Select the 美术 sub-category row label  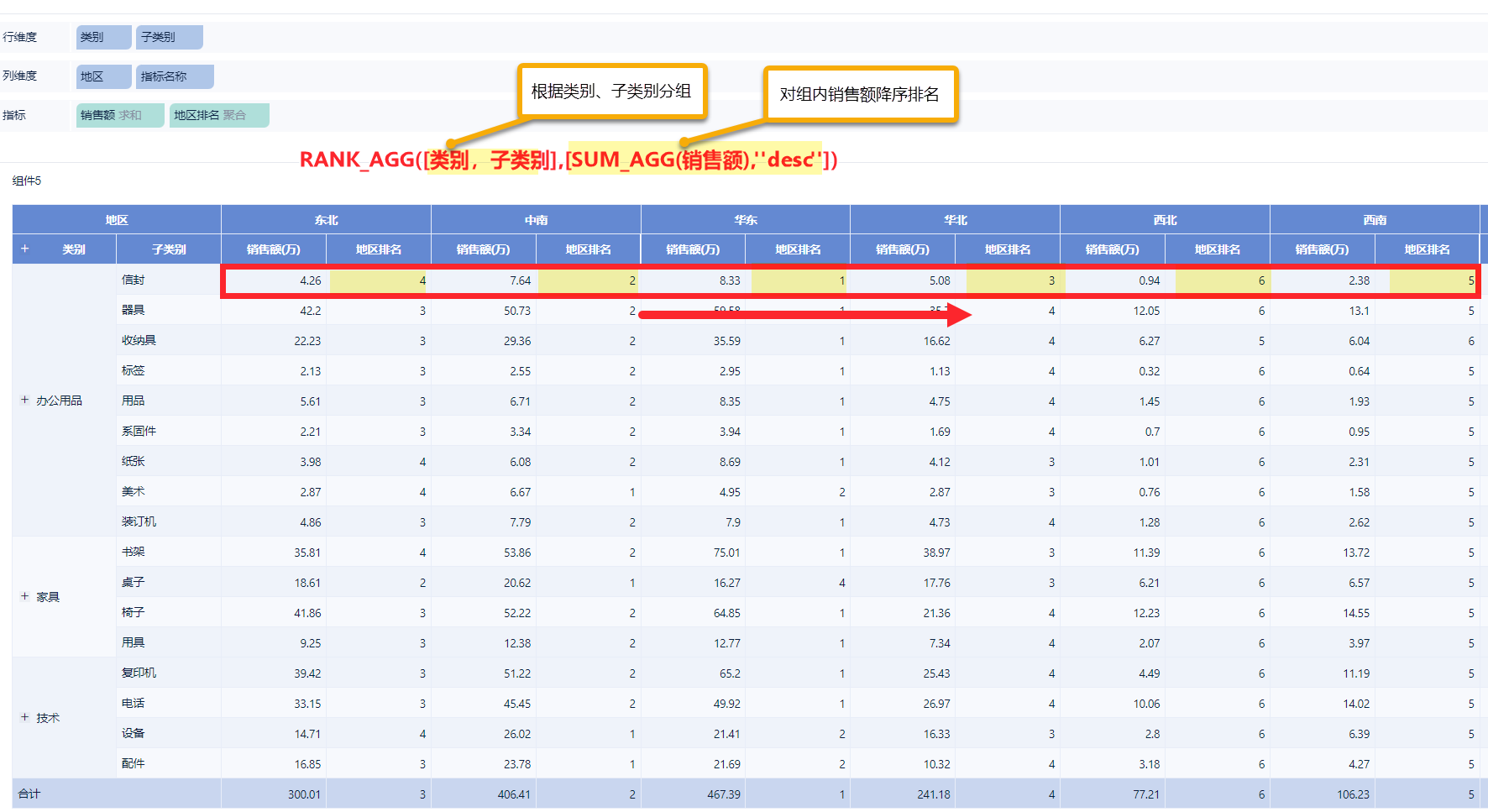point(134,491)
